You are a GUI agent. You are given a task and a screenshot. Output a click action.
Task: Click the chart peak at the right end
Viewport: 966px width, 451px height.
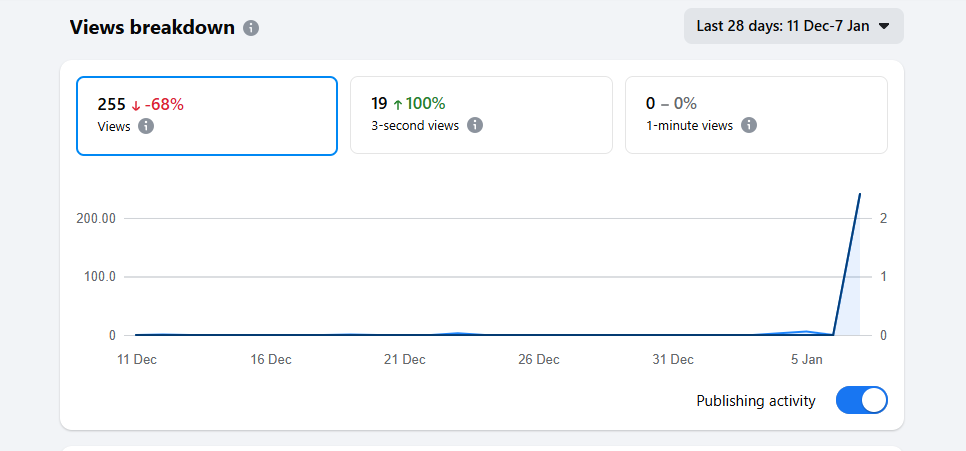point(860,194)
